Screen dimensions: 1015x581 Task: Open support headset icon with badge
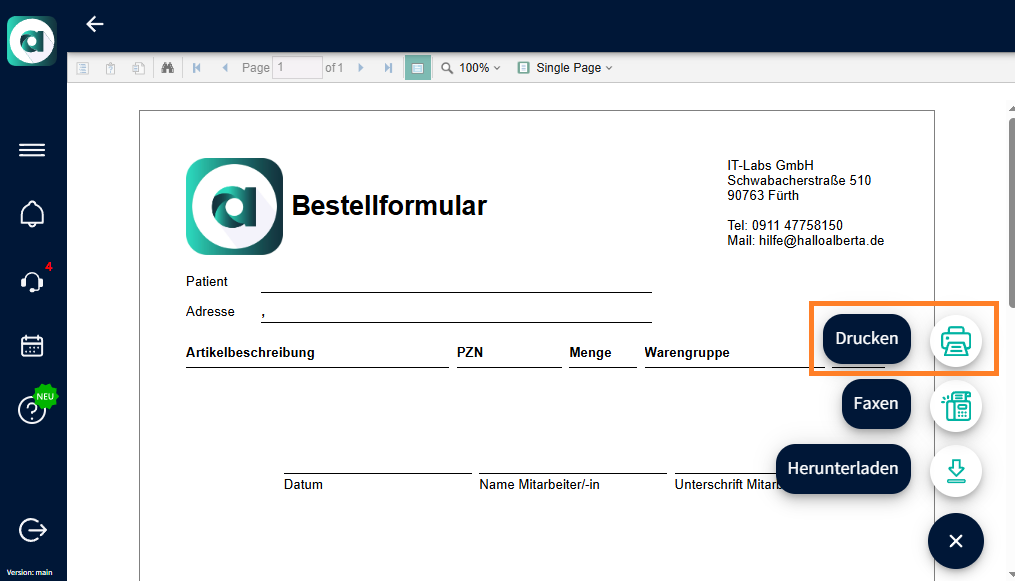pyautogui.click(x=32, y=281)
